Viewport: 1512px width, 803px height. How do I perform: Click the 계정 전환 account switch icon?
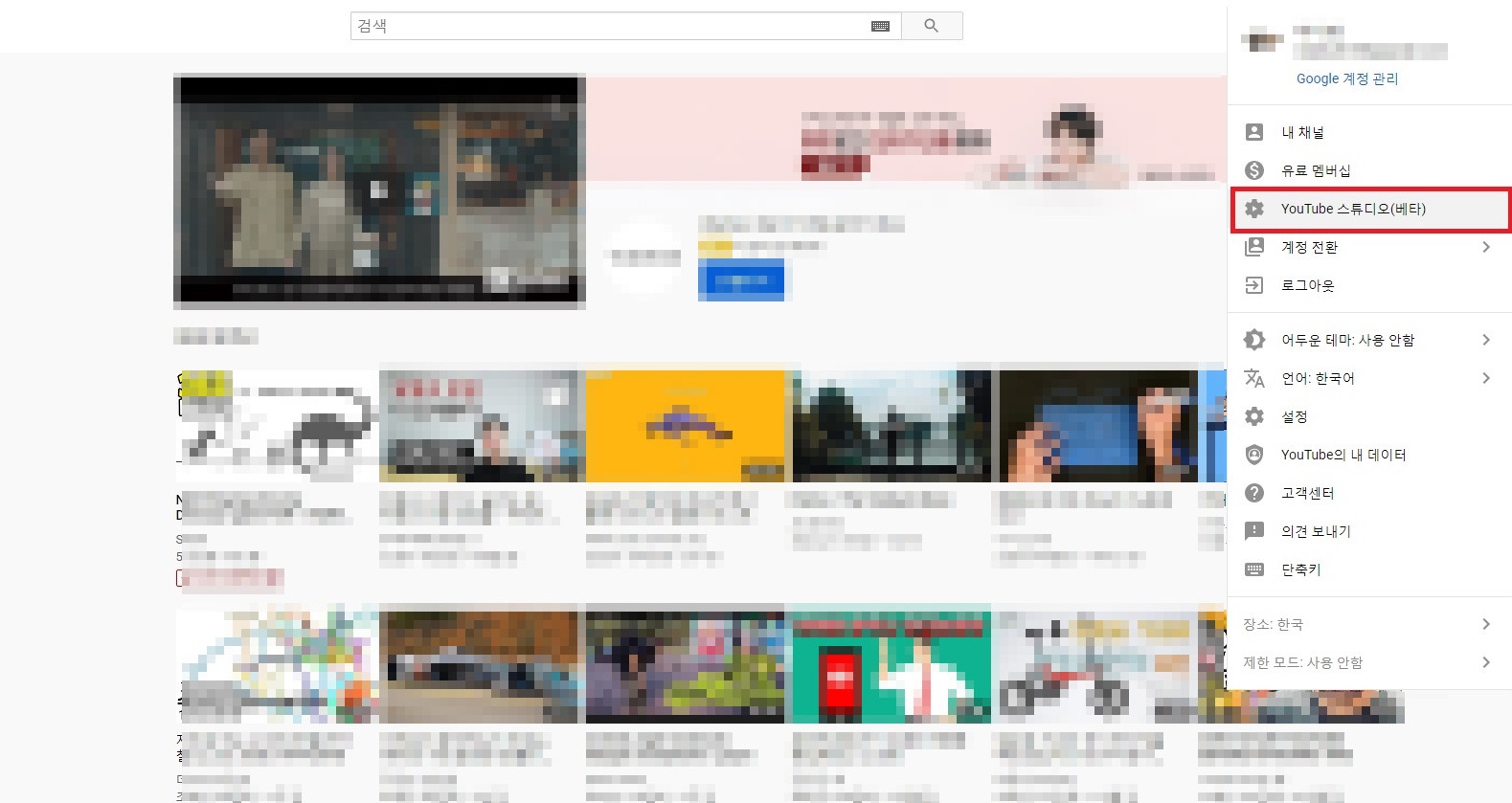click(x=1253, y=247)
